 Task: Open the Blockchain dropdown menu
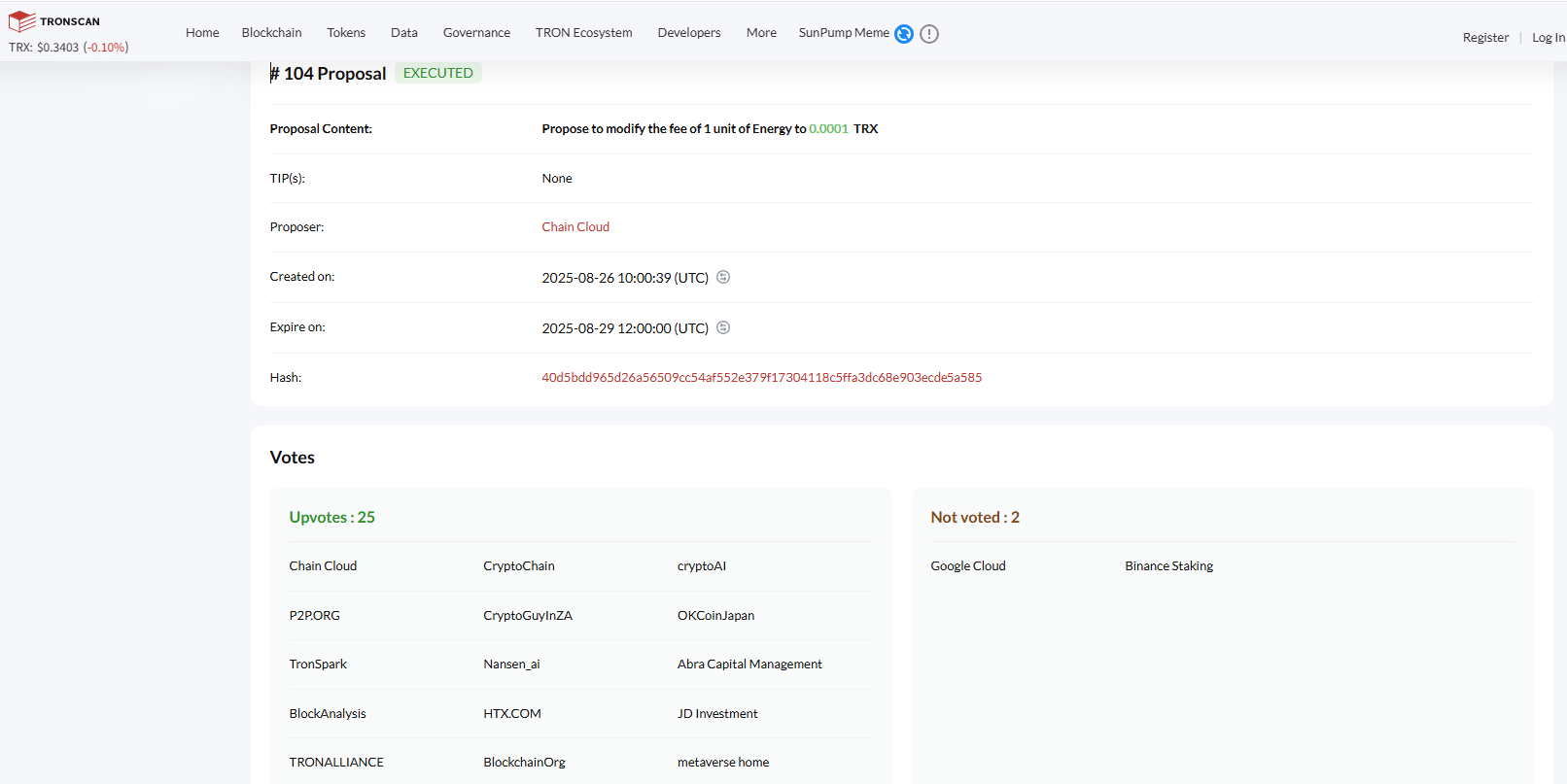271,33
